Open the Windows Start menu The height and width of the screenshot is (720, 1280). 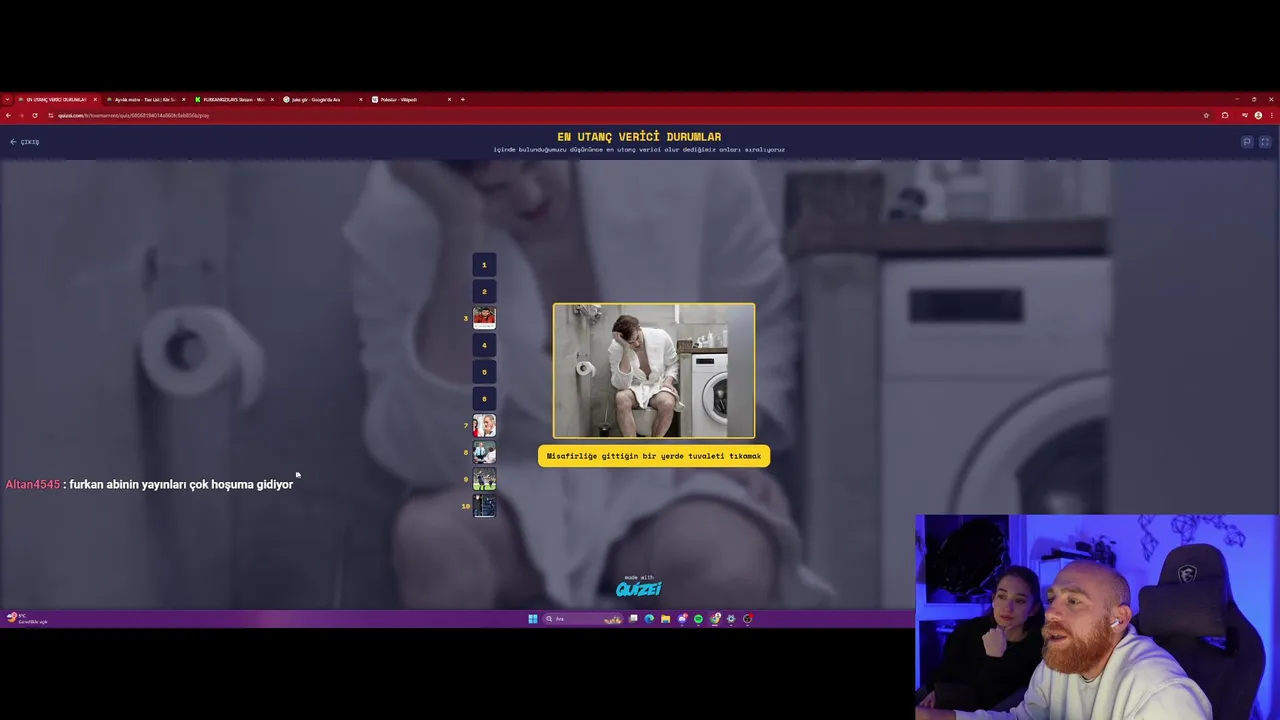pos(533,619)
